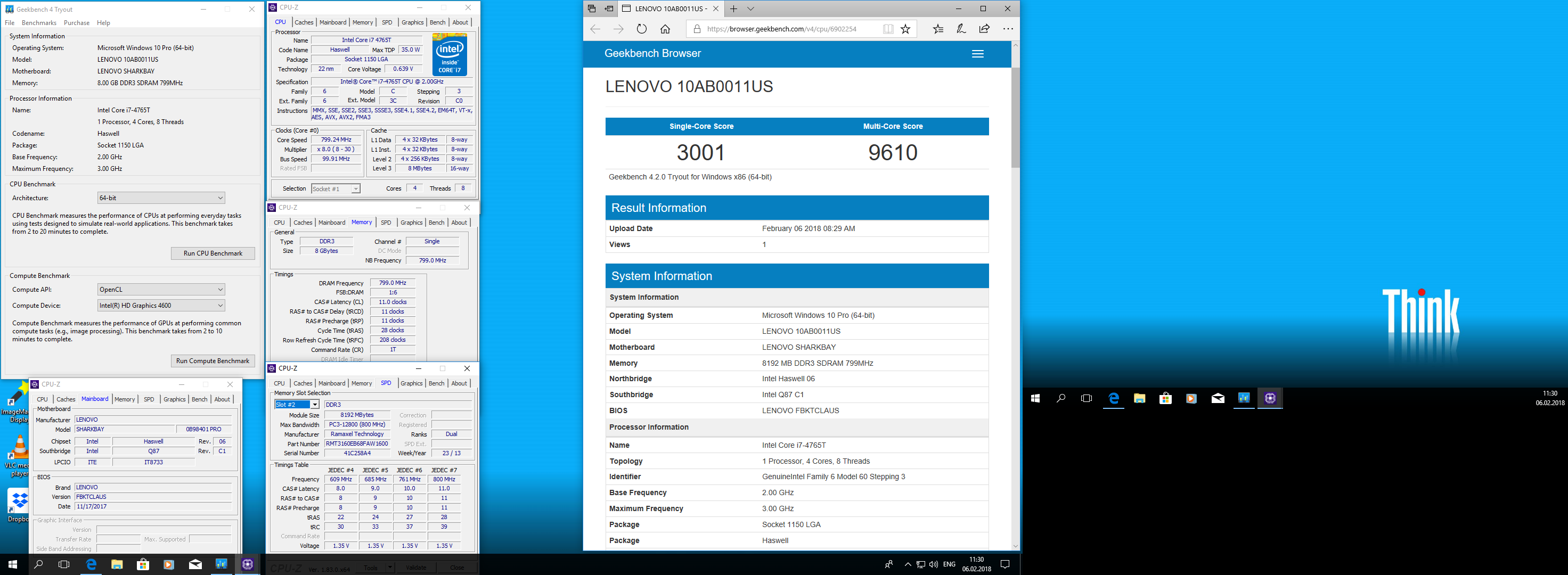Open Bench tab in CPU-Z SPD window
This screenshot has height=575, width=1568.
(436, 383)
